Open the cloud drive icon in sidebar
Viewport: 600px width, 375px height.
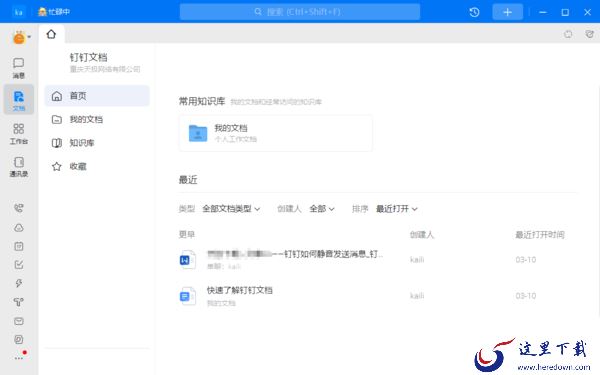tap(19, 228)
